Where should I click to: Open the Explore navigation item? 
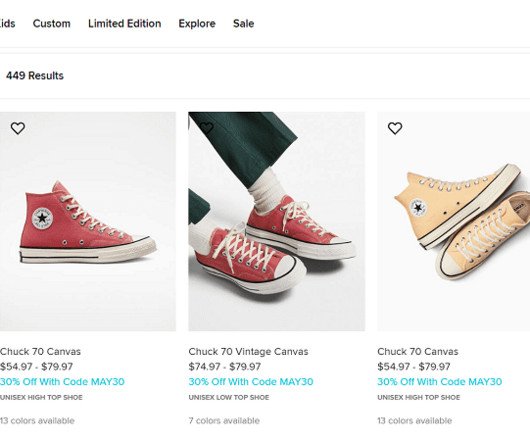(197, 24)
